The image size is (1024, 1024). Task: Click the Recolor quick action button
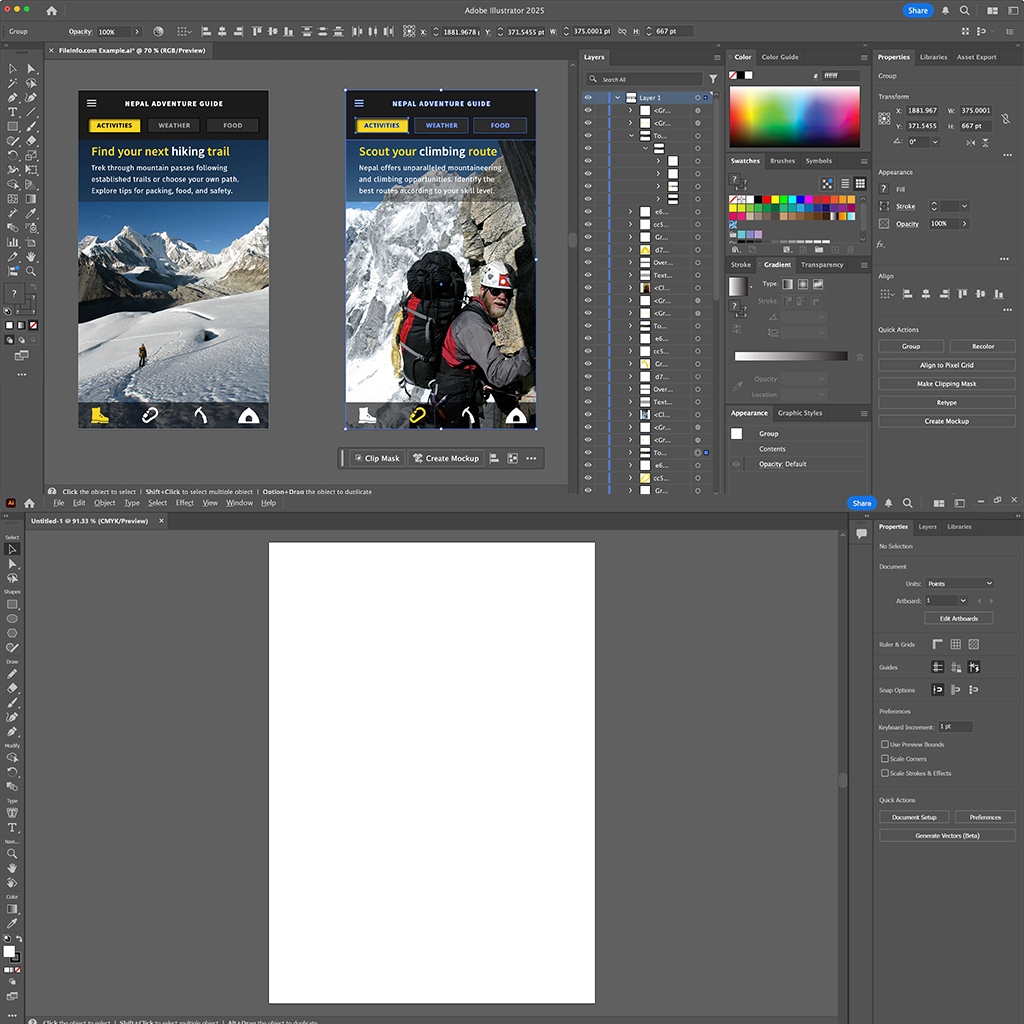(983, 346)
